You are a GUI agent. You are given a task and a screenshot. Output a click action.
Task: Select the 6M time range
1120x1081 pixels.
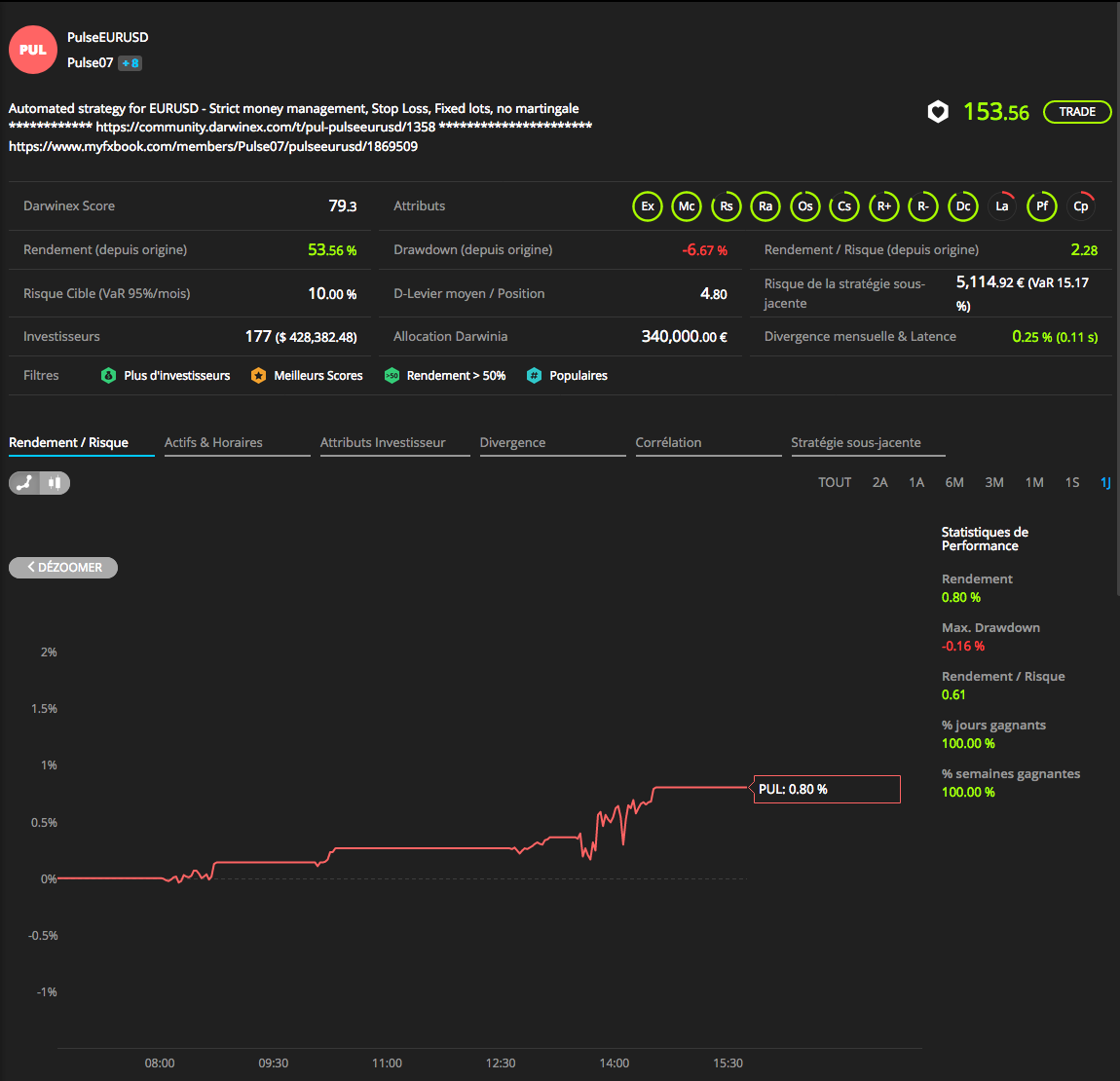(954, 483)
